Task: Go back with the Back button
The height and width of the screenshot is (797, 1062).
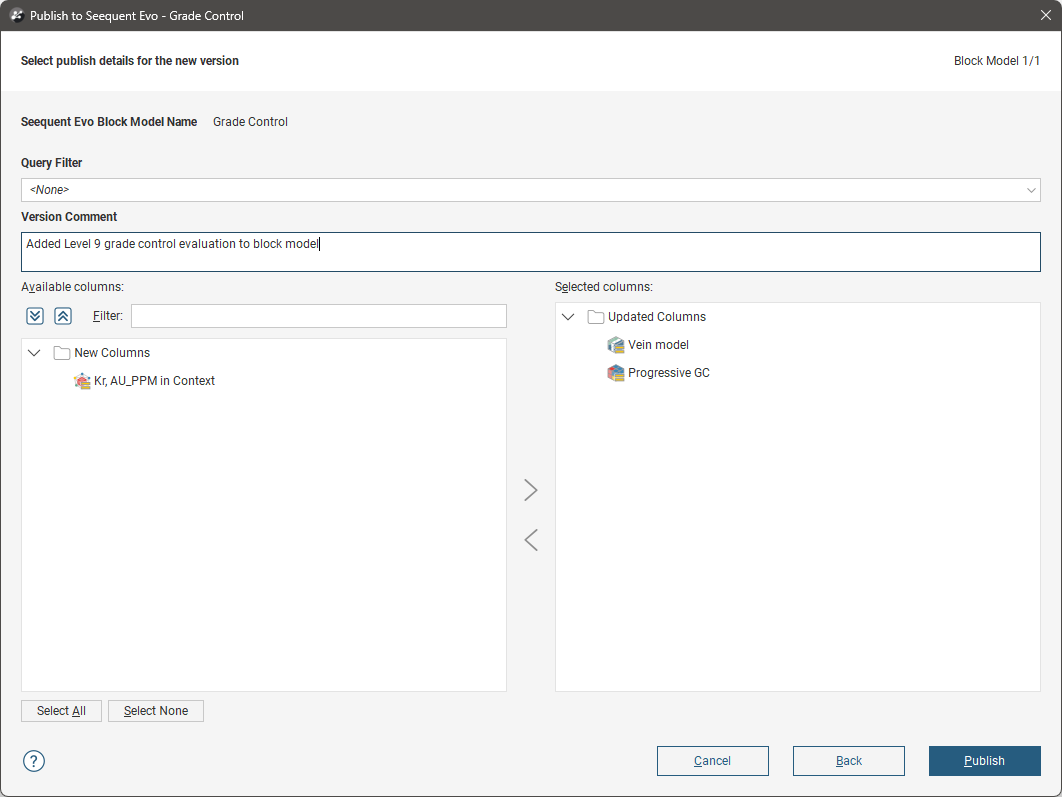Action: click(x=848, y=761)
